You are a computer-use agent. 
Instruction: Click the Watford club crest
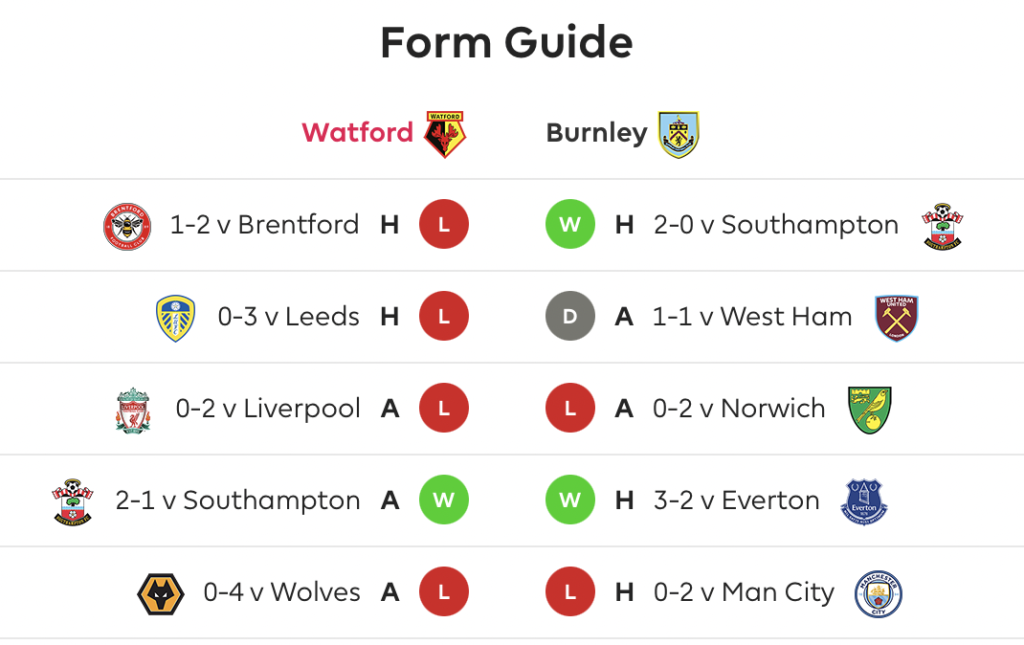coord(445,134)
